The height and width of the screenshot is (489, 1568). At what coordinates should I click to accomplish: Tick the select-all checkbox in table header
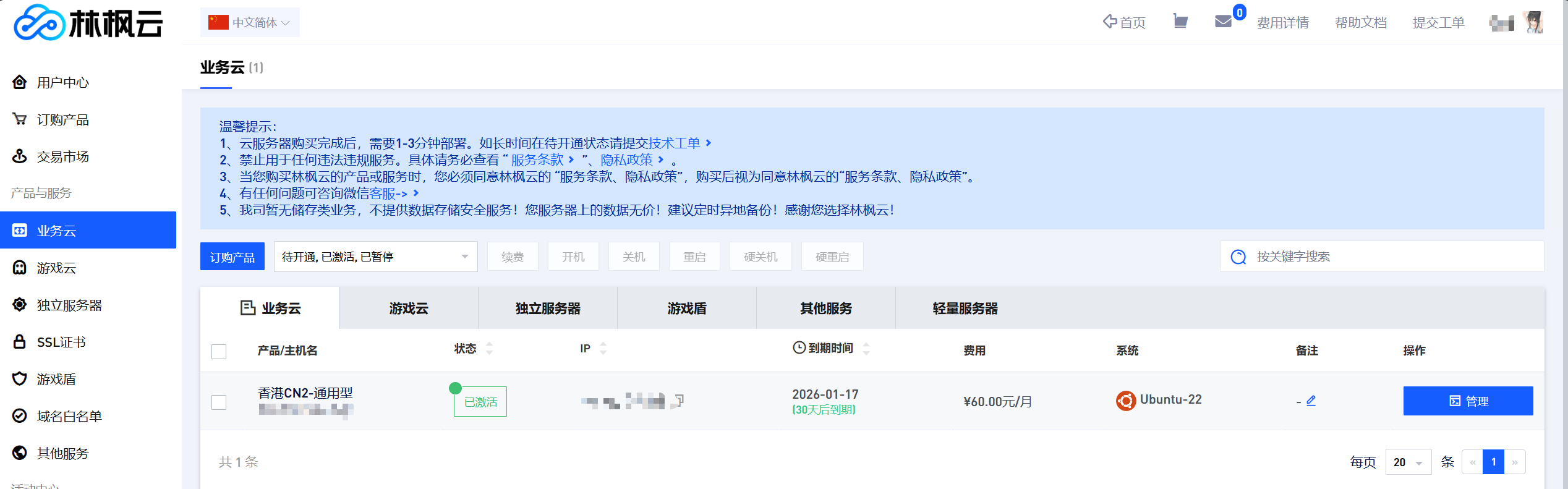point(219,351)
